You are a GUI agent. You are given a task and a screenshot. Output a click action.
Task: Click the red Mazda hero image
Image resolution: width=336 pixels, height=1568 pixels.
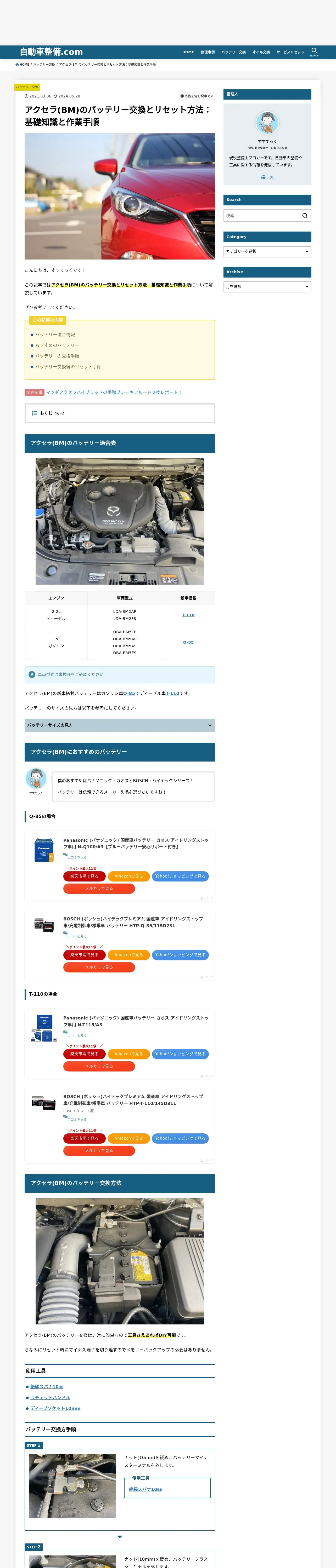[x=120, y=196]
